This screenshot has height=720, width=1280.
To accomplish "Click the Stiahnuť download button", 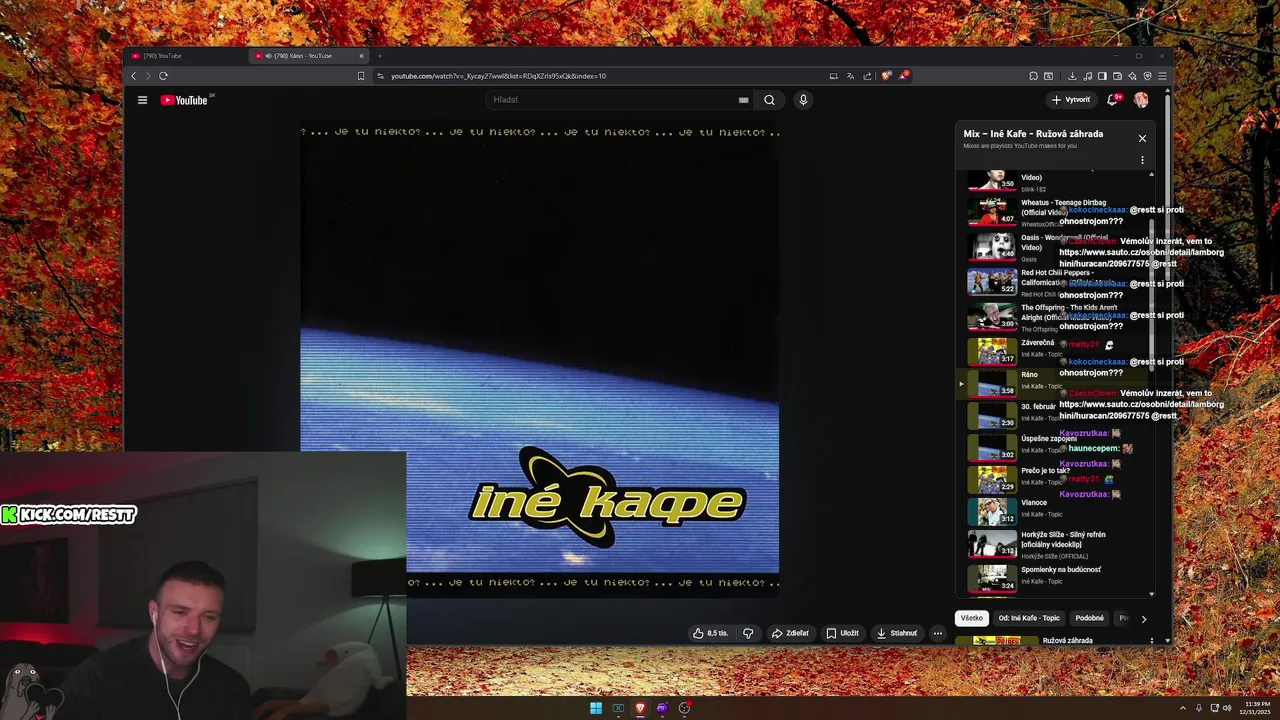I will (x=897, y=633).
